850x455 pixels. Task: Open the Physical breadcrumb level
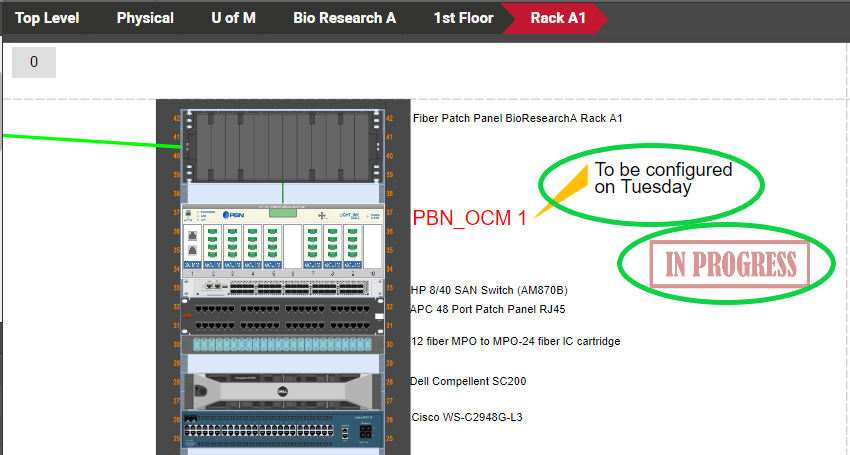[145, 18]
